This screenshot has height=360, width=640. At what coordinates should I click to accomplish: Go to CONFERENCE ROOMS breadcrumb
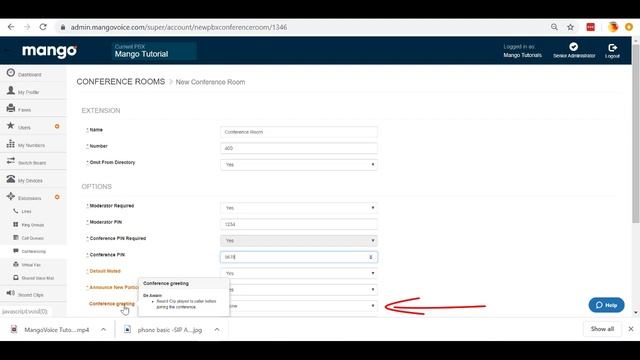[121, 82]
